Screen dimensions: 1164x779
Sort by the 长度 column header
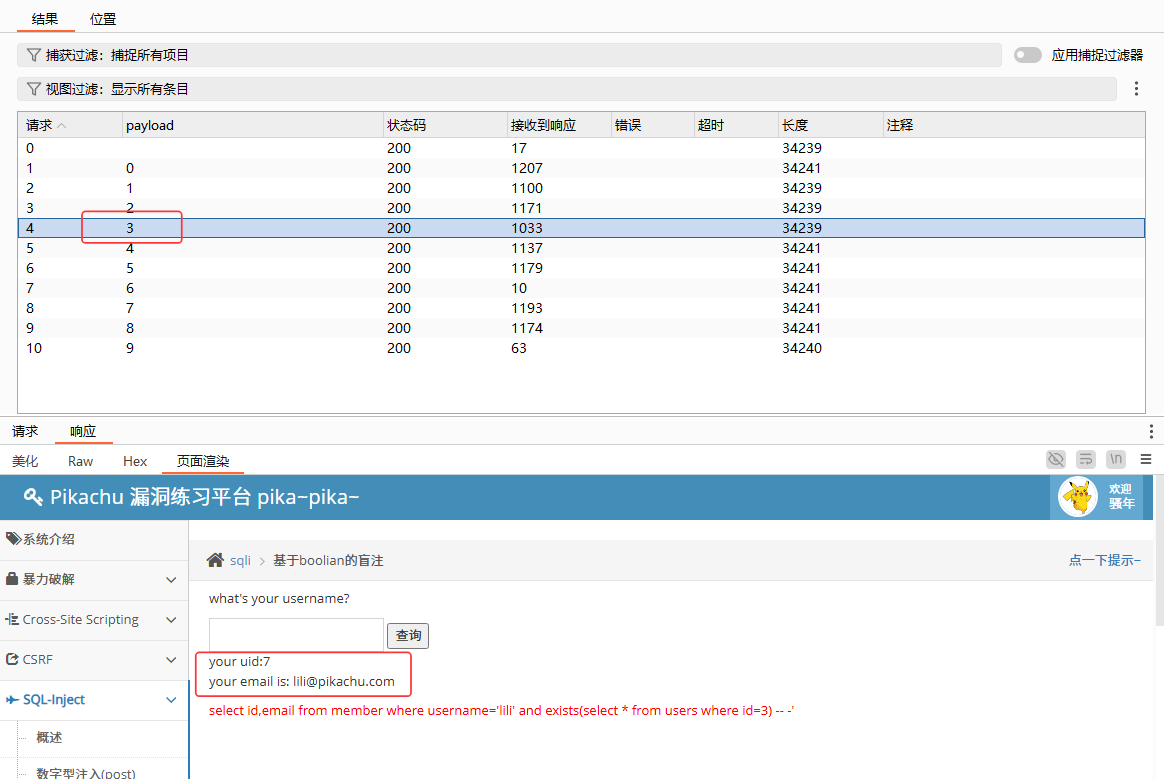click(x=830, y=126)
